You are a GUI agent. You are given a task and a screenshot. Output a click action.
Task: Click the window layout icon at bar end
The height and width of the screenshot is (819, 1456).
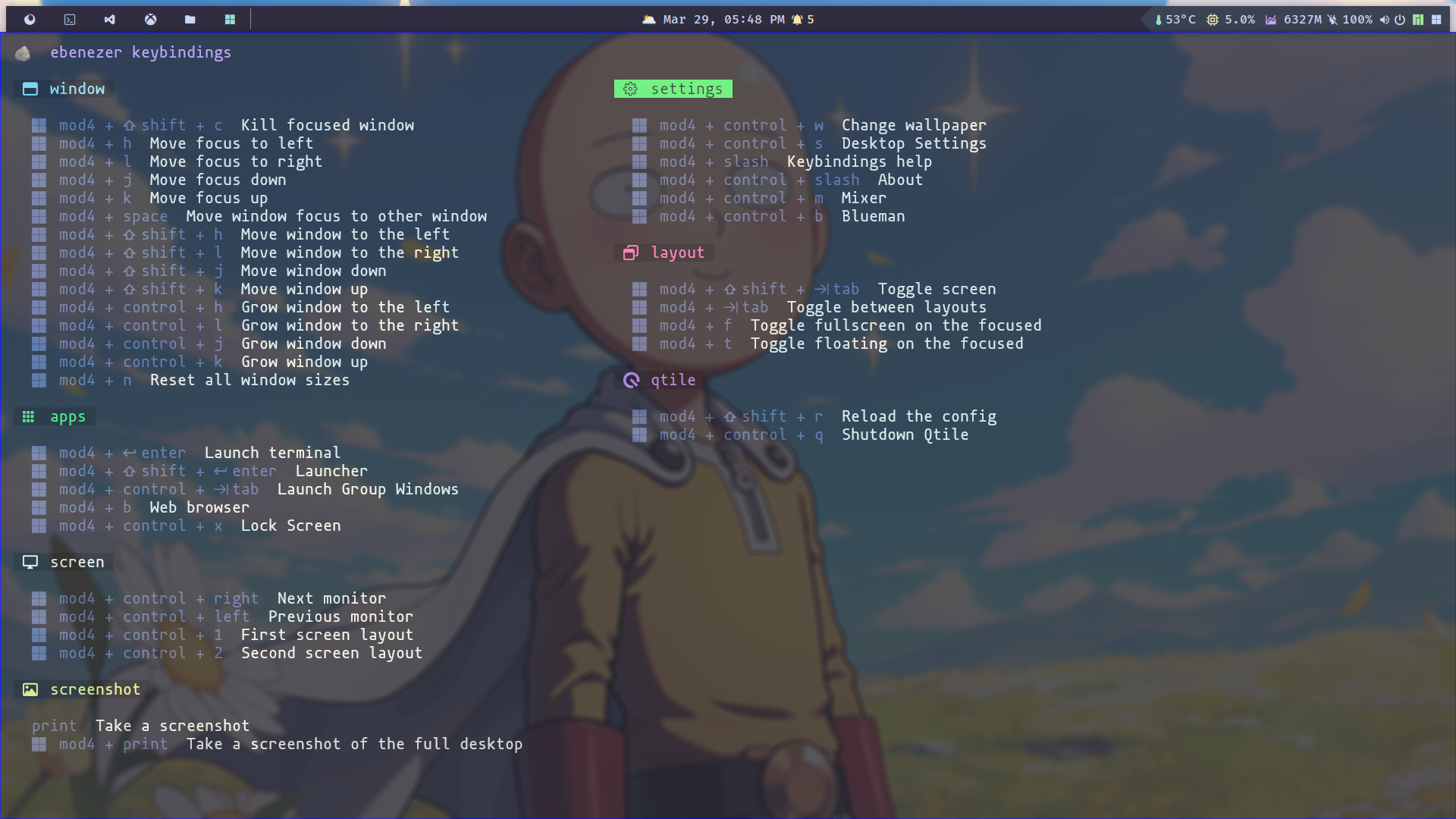(1436, 20)
